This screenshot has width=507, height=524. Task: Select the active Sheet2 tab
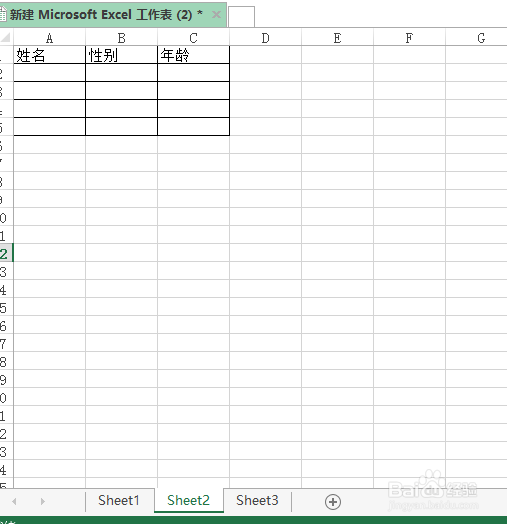(x=188, y=500)
